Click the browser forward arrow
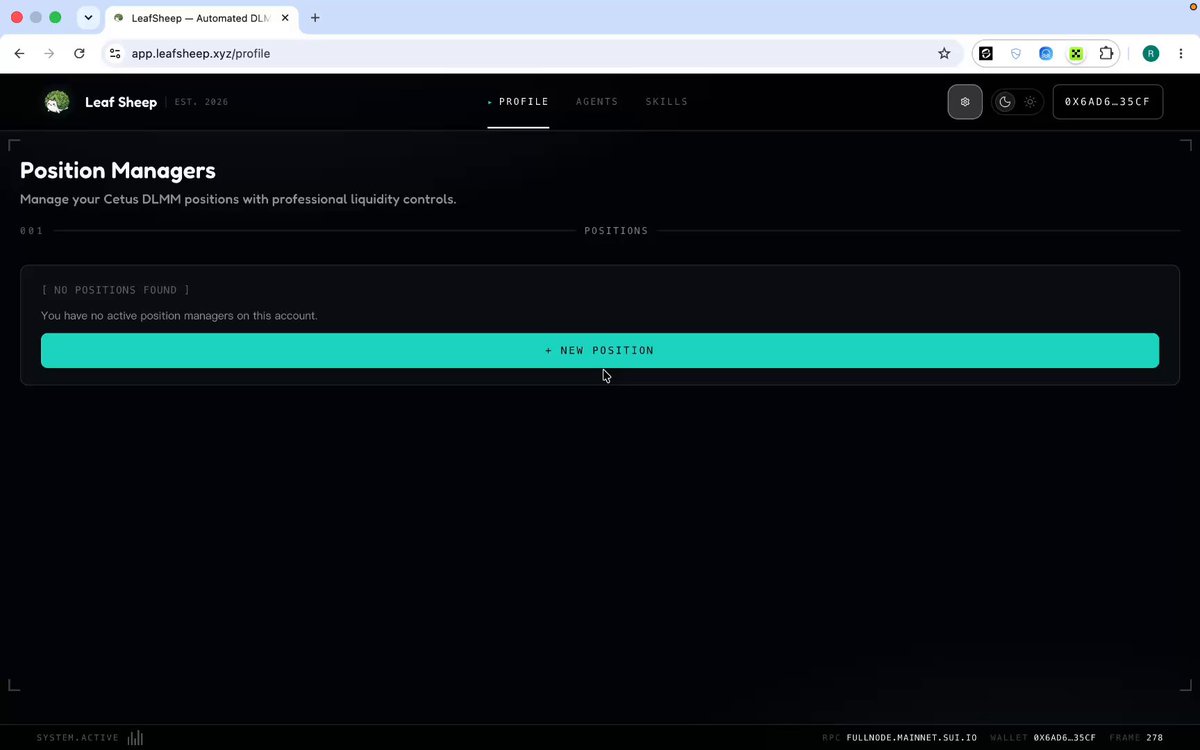 [49, 54]
